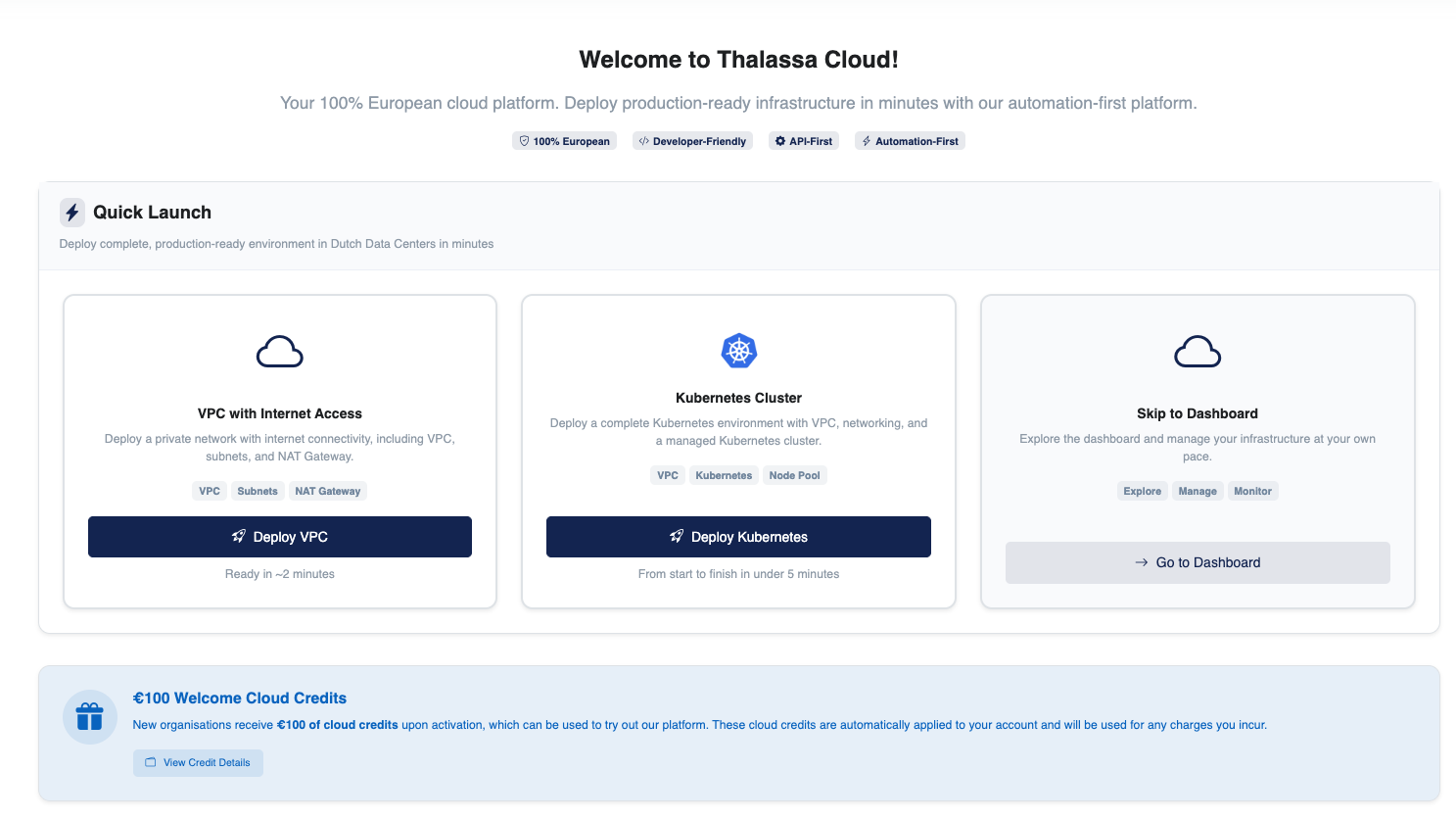Open the dashboard via Go to Dashboard
The image size is (1456, 819).
pos(1197,562)
